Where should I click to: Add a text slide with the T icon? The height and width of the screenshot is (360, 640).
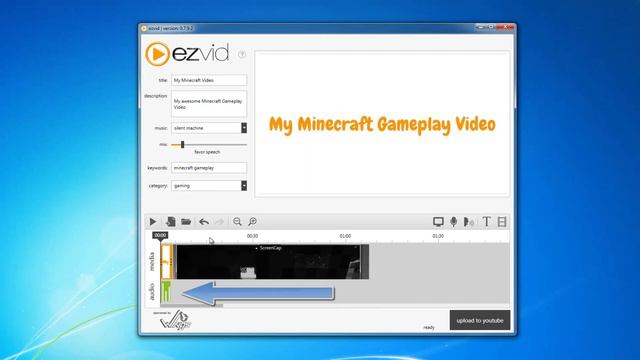487,222
